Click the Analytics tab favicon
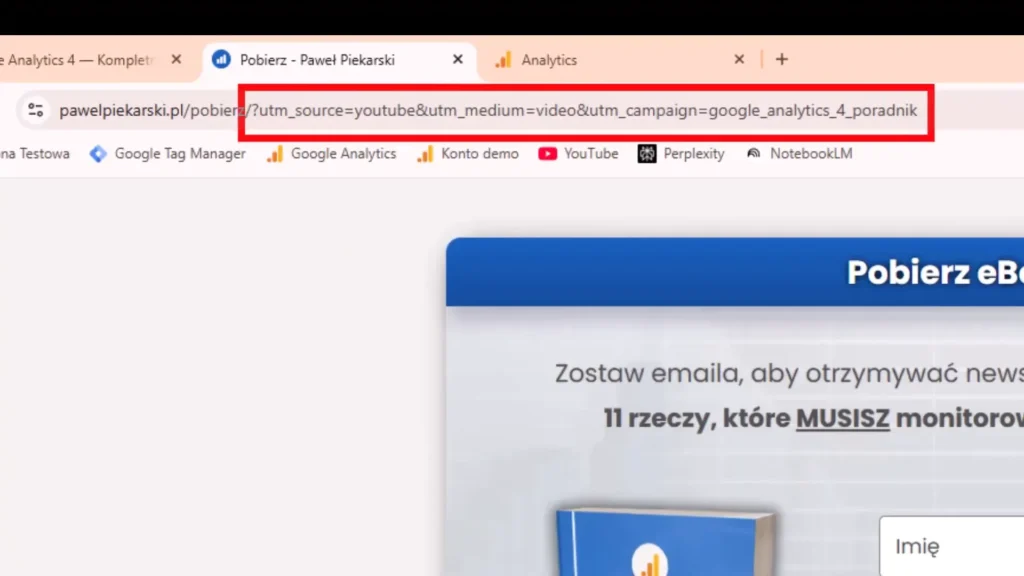1024x576 pixels. 503,60
